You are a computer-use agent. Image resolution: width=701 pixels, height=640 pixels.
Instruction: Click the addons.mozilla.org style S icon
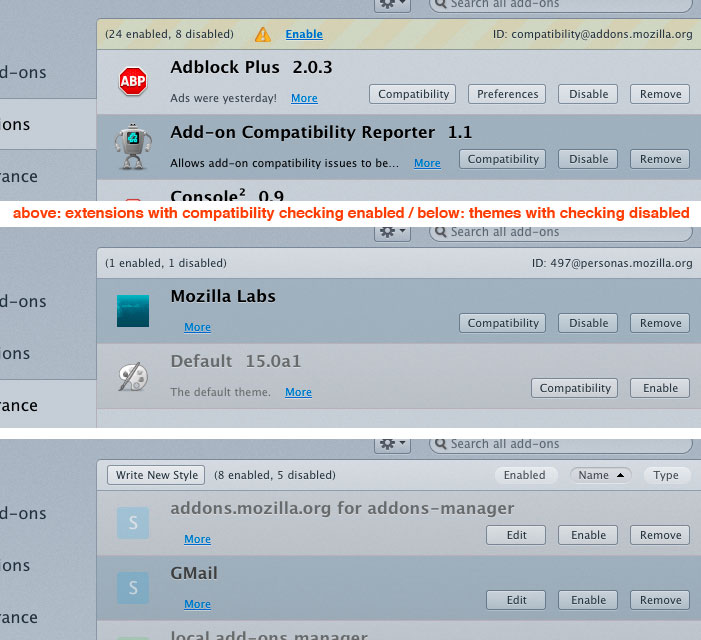(x=133, y=522)
